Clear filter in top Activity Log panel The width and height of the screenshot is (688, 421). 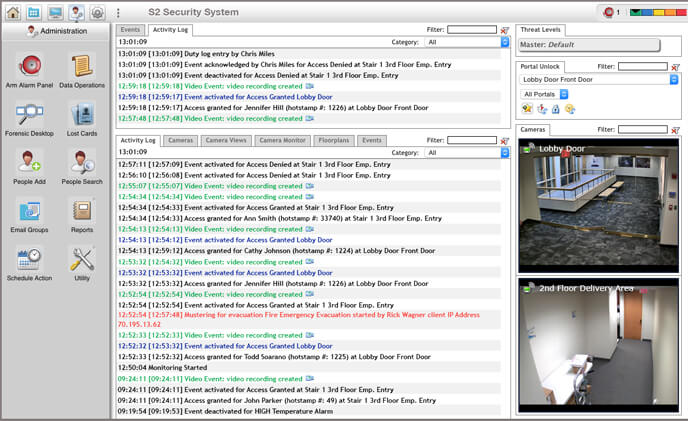pyautogui.click(x=505, y=30)
